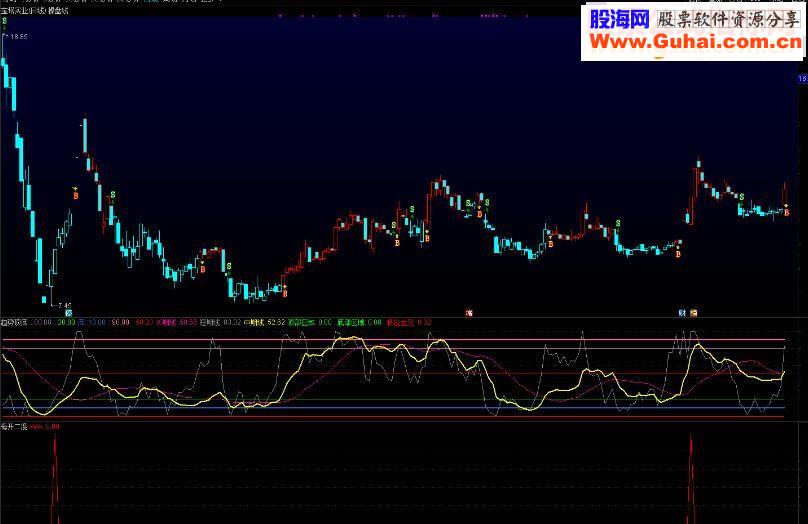Click the 18.85 high price label
Viewport: 808px width, 524px height.
click(19, 37)
